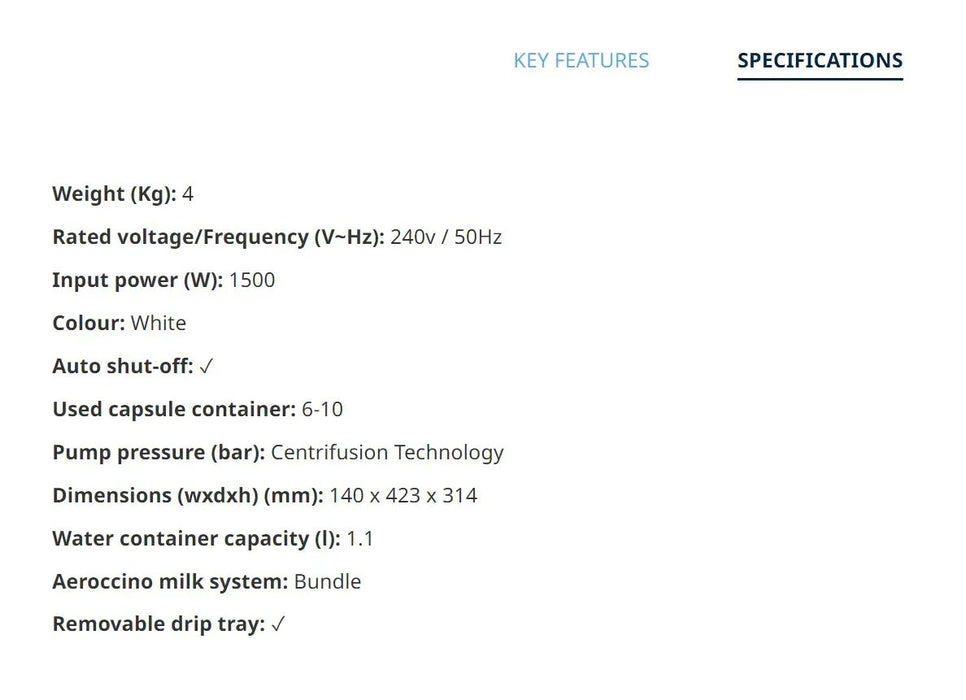Click the Dimensions (wxdxh) (mm) label
966x700 pixels.
click(x=187, y=495)
